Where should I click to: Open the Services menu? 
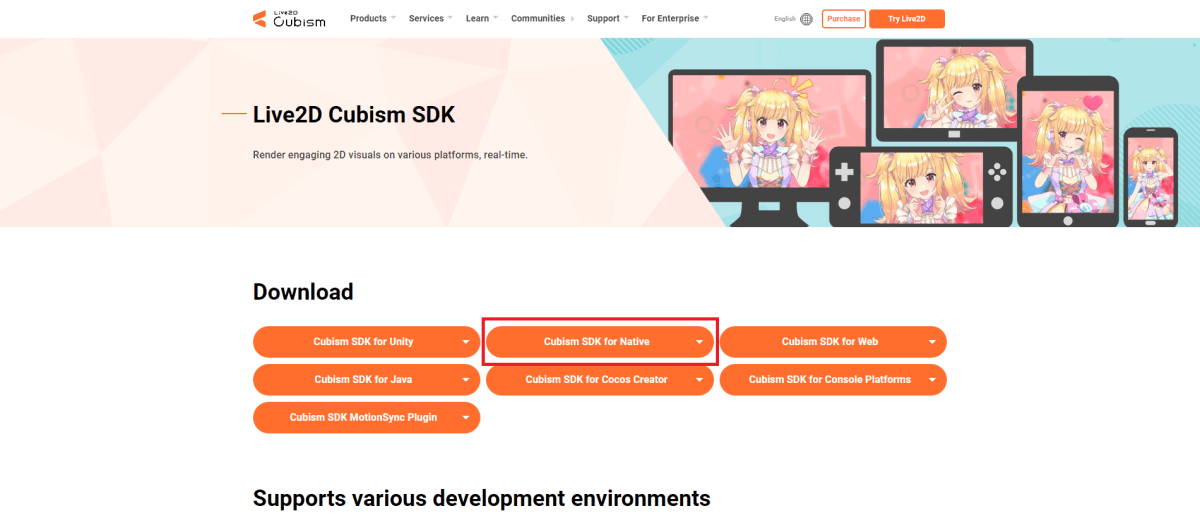tap(431, 18)
